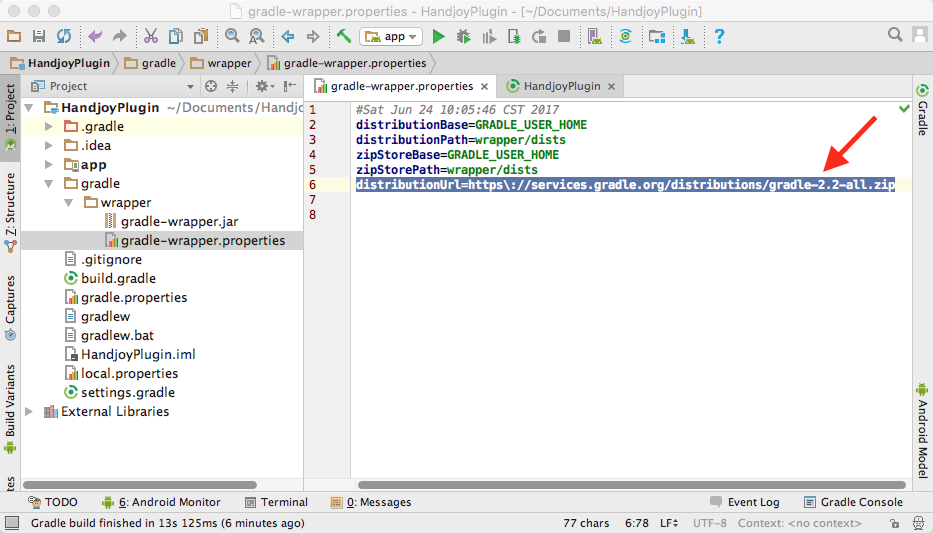Click the Search Everywhere magnifier icon

[895, 36]
